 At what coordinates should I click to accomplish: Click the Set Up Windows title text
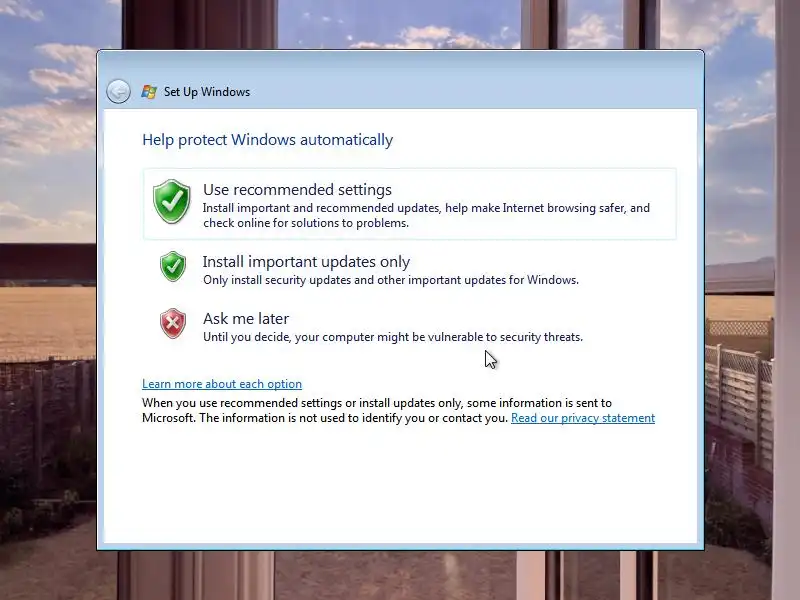207,92
